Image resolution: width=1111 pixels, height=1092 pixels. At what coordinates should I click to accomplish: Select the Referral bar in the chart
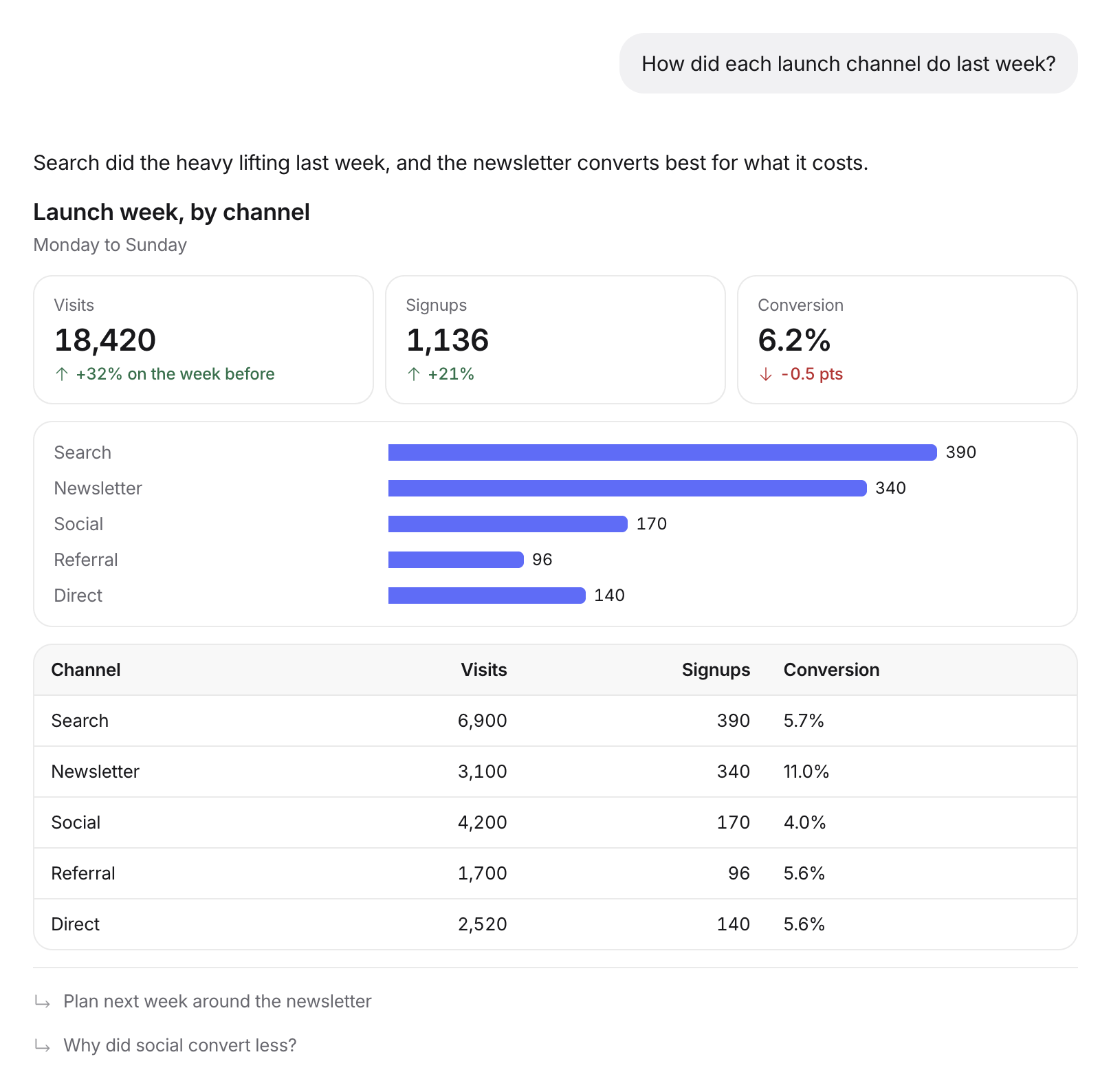point(456,560)
